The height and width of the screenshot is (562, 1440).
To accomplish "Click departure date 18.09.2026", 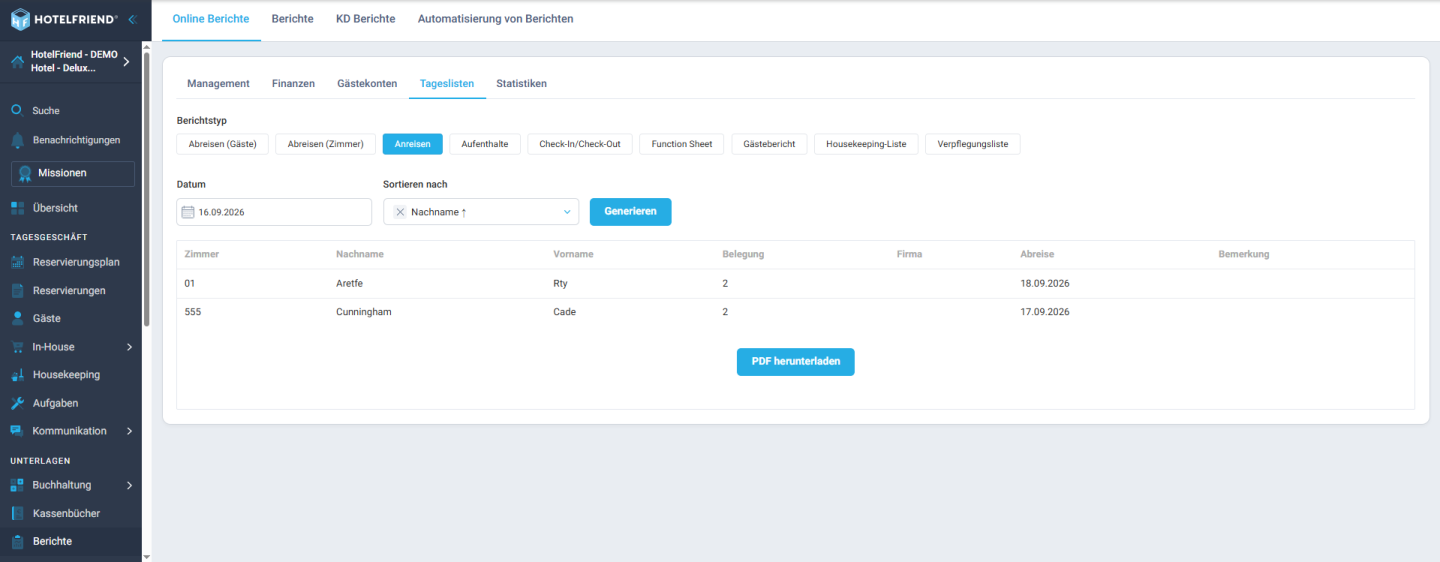I will pyautogui.click(x=1045, y=284).
